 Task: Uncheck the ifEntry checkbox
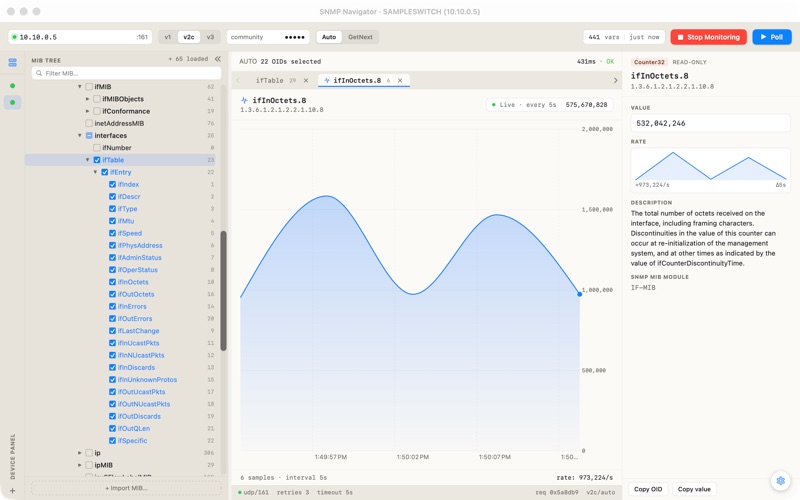(105, 172)
